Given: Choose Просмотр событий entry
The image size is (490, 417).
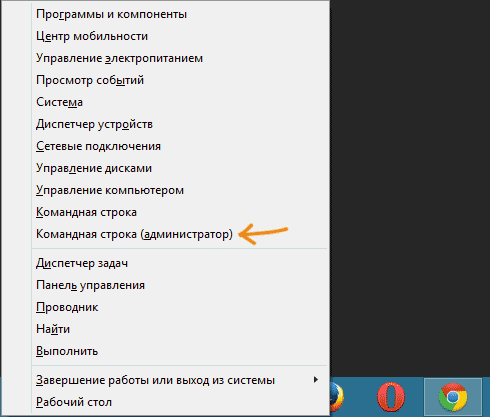Looking at the screenshot, I should [180, 80].
